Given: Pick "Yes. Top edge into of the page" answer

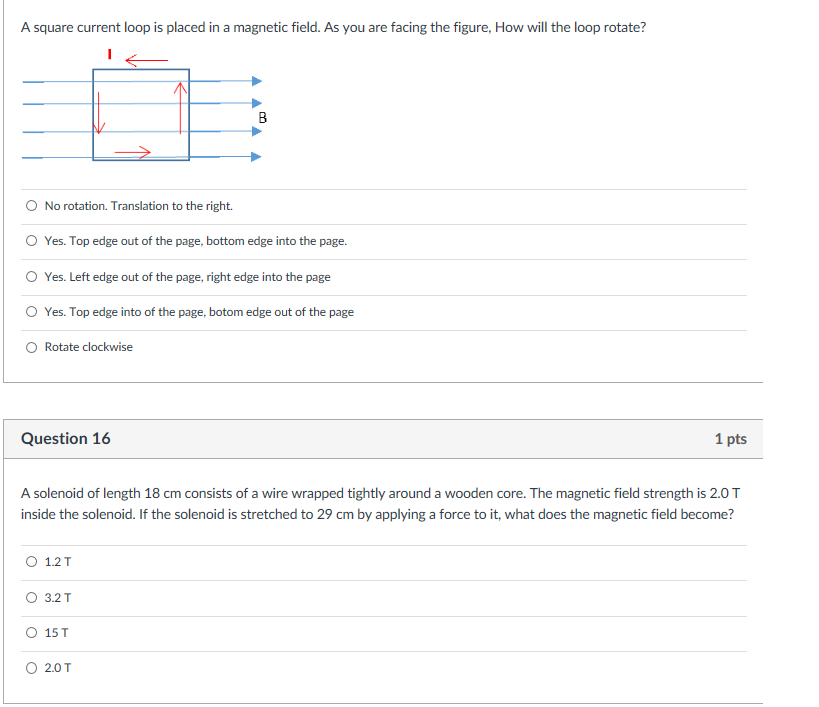Looking at the screenshot, I should tap(31, 311).
